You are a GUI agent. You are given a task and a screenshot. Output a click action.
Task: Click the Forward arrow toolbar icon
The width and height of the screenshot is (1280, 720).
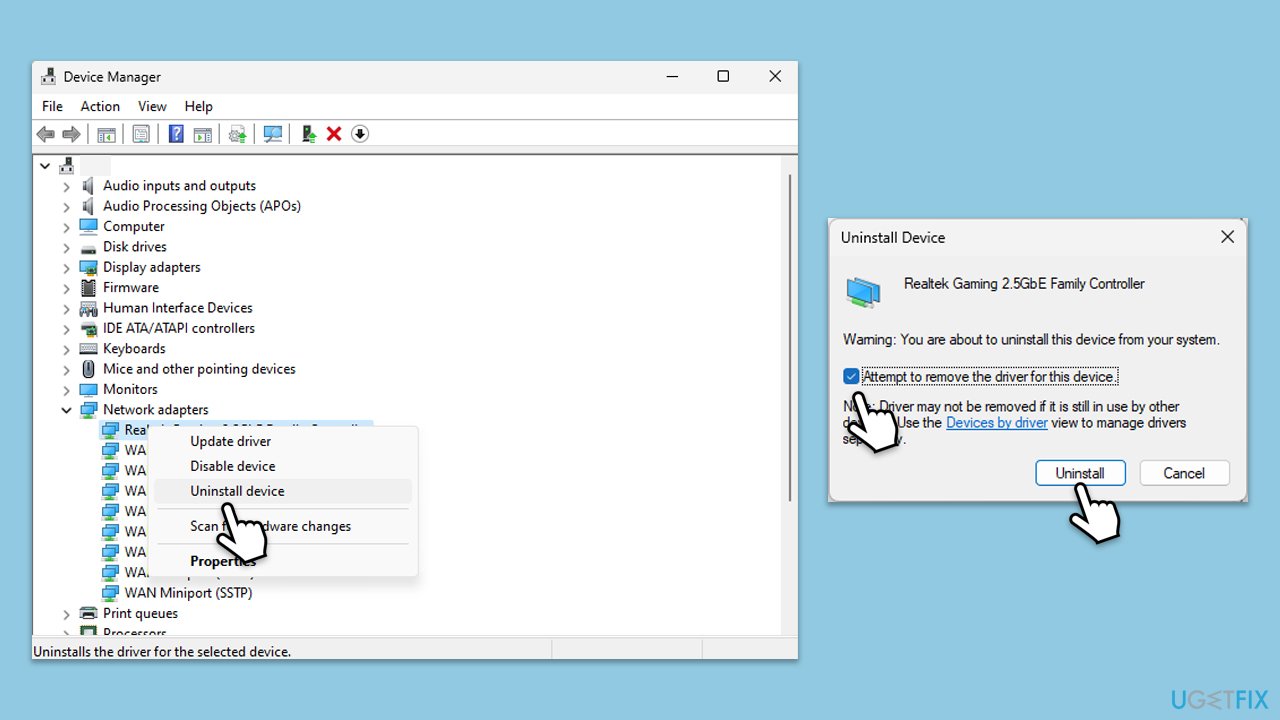pyautogui.click(x=71, y=134)
